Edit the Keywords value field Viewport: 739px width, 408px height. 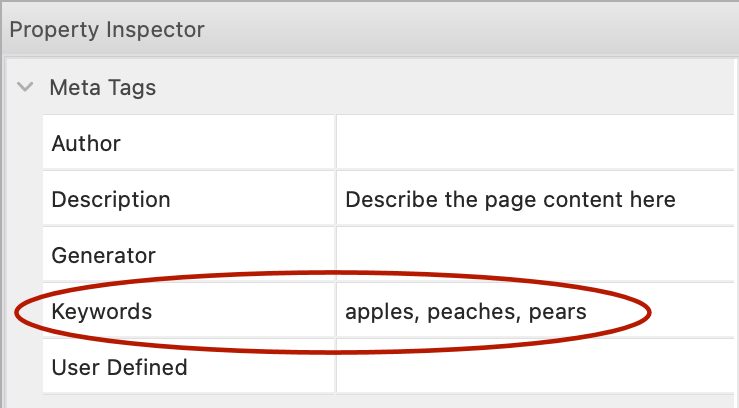point(535,312)
